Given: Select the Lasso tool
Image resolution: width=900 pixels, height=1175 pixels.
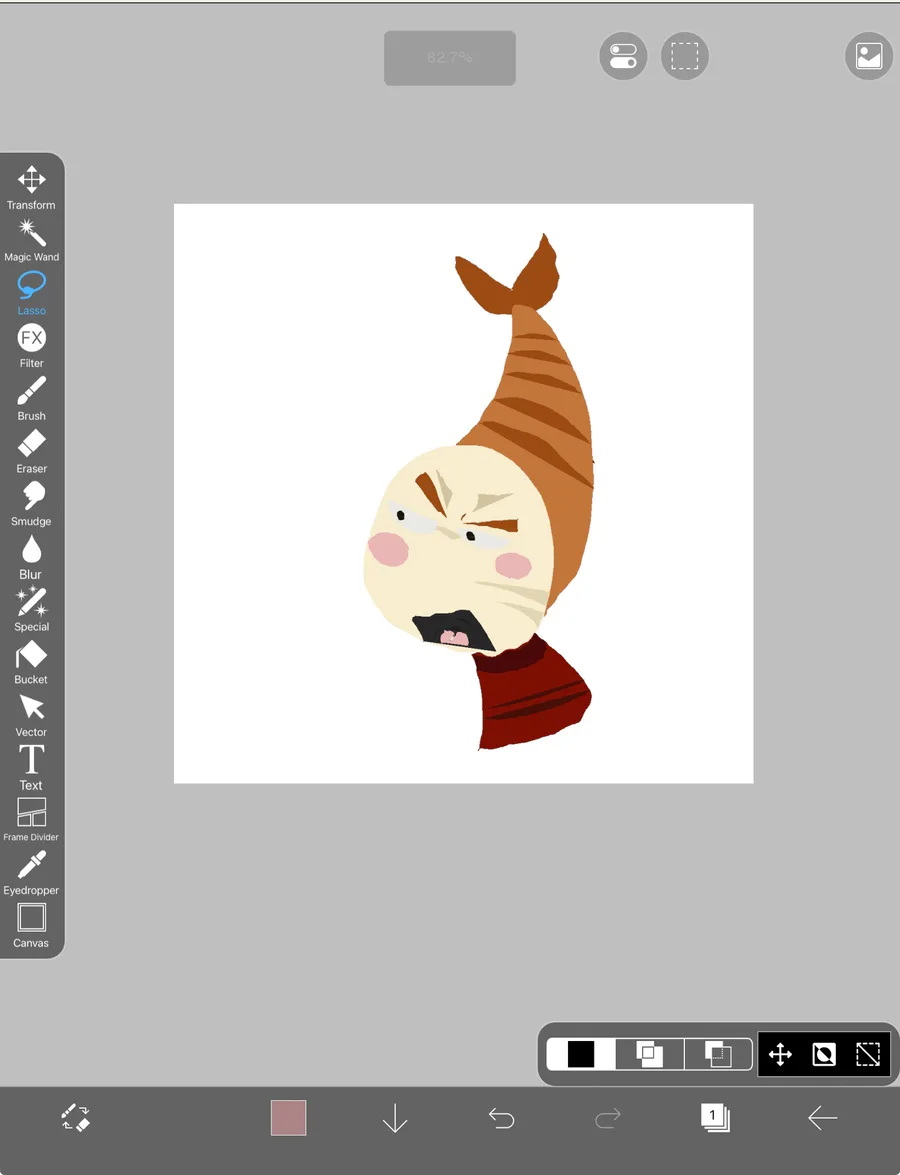Looking at the screenshot, I should (31, 294).
